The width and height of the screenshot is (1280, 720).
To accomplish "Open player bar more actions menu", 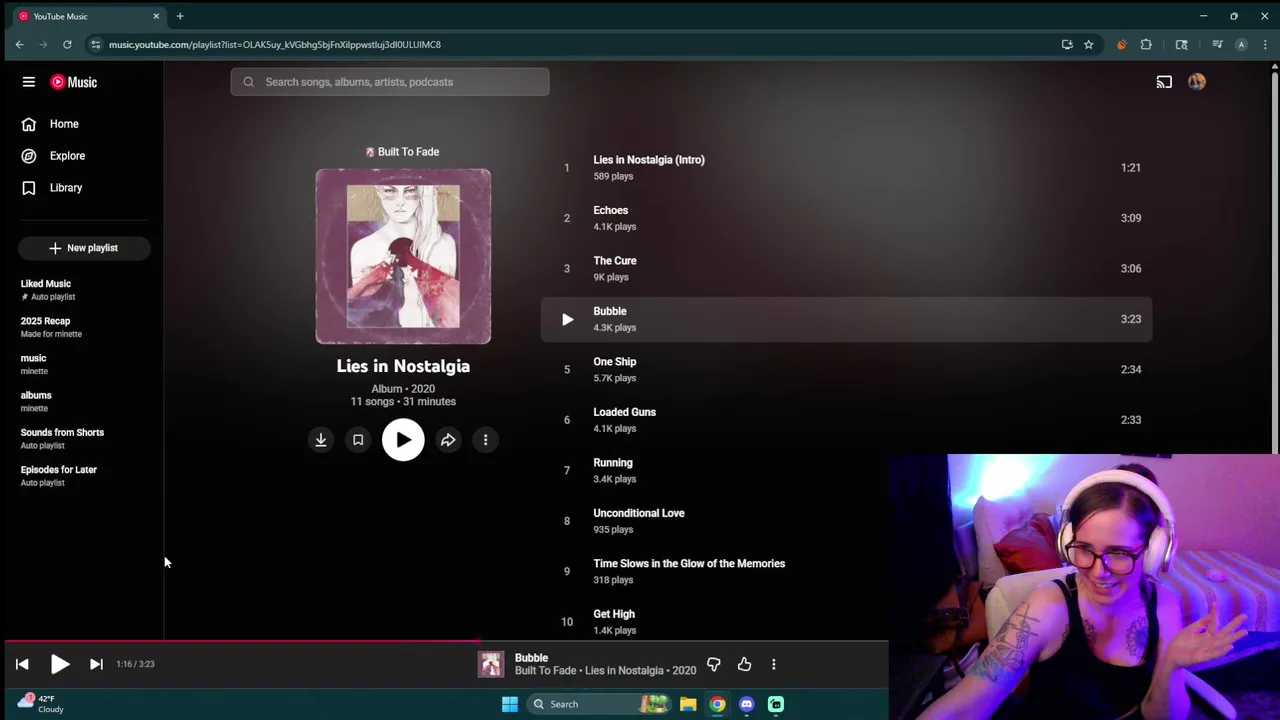I will click(x=773, y=664).
